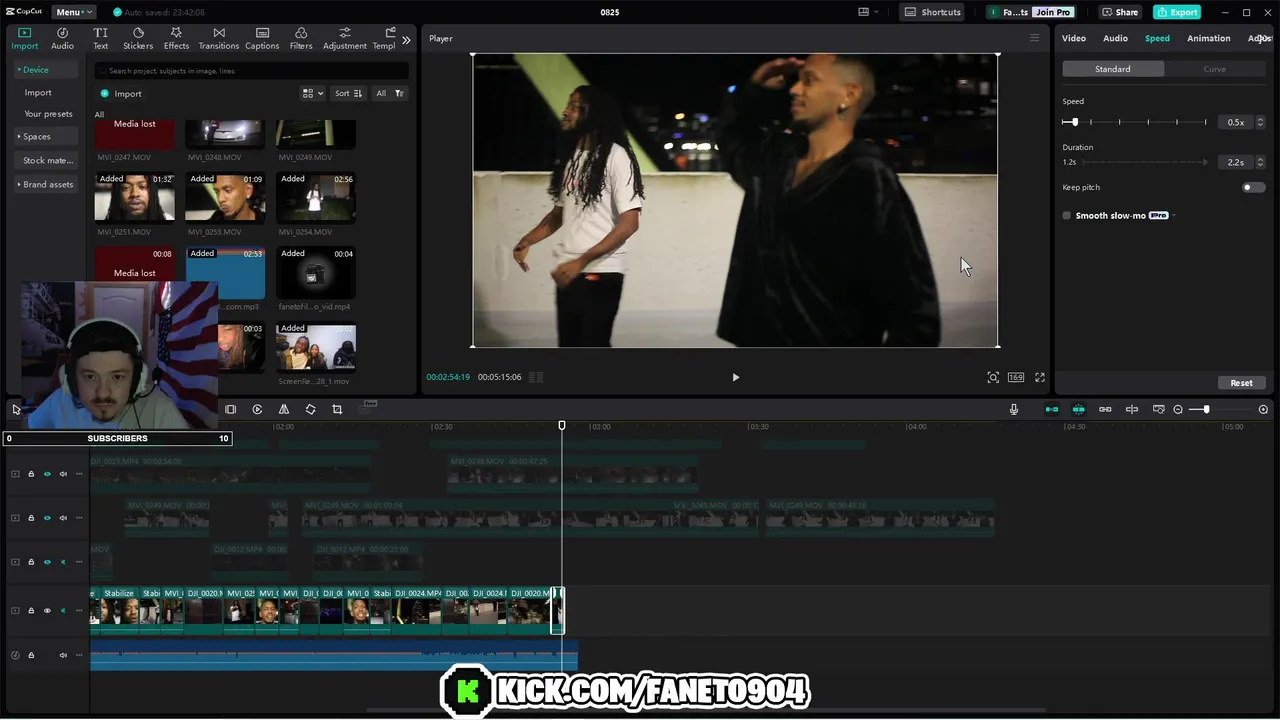Click the Join Pro button
Screen dimensions: 1280x720
pos(1052,12)
